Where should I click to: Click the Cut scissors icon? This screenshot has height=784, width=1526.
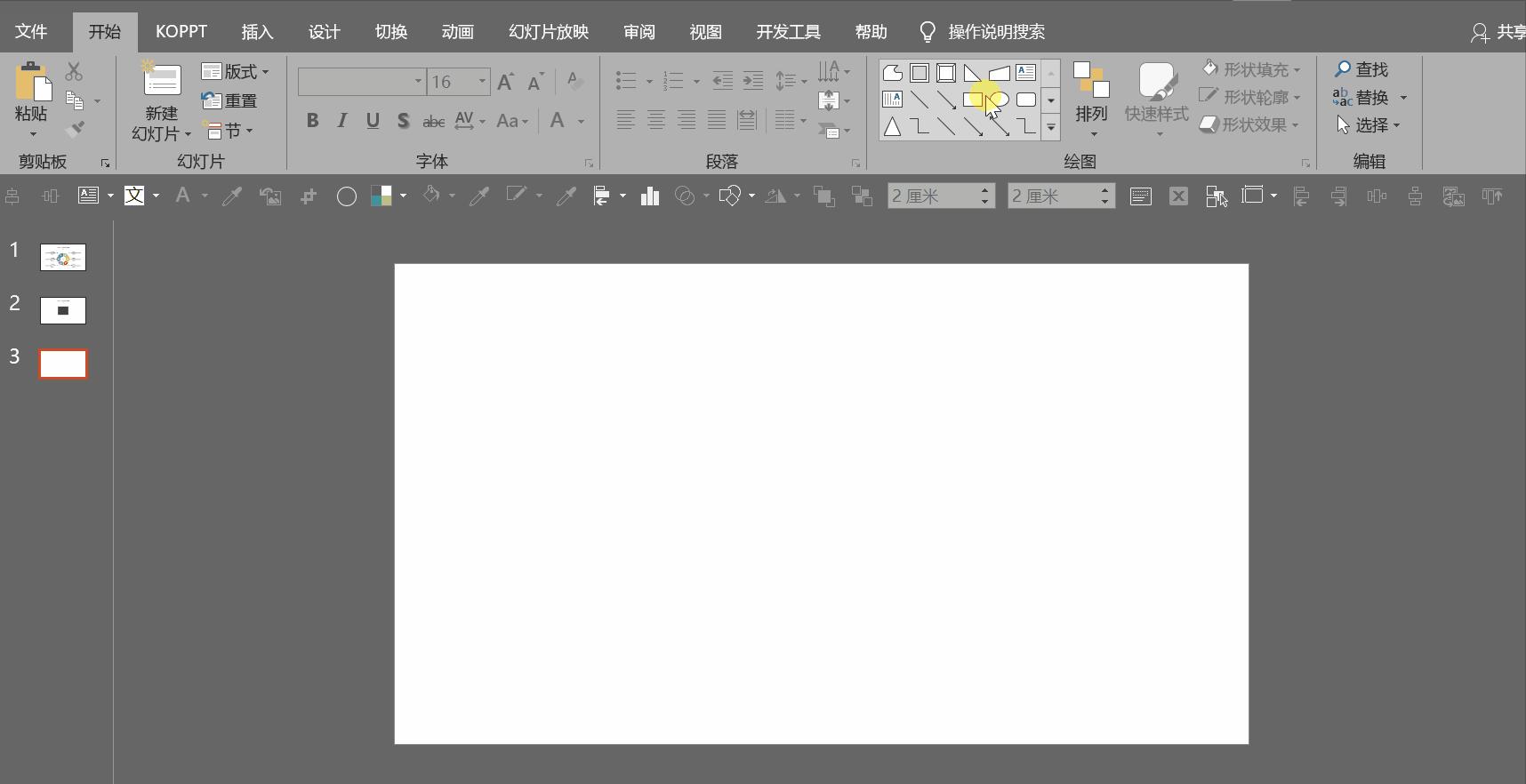point(74,72)
